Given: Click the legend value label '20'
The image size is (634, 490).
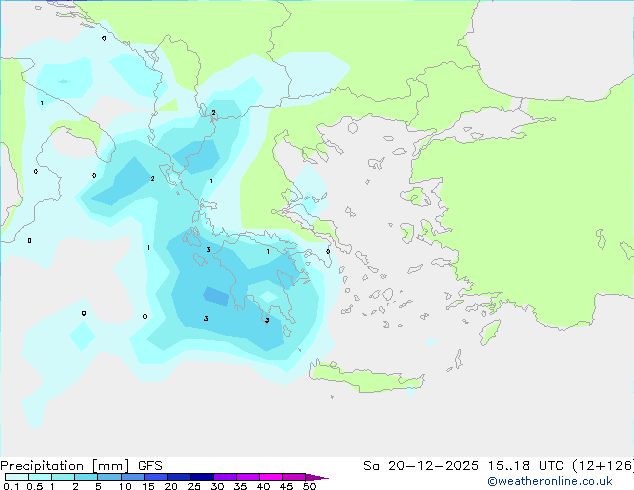Looking at the screenshot, I should click(171, 486).
